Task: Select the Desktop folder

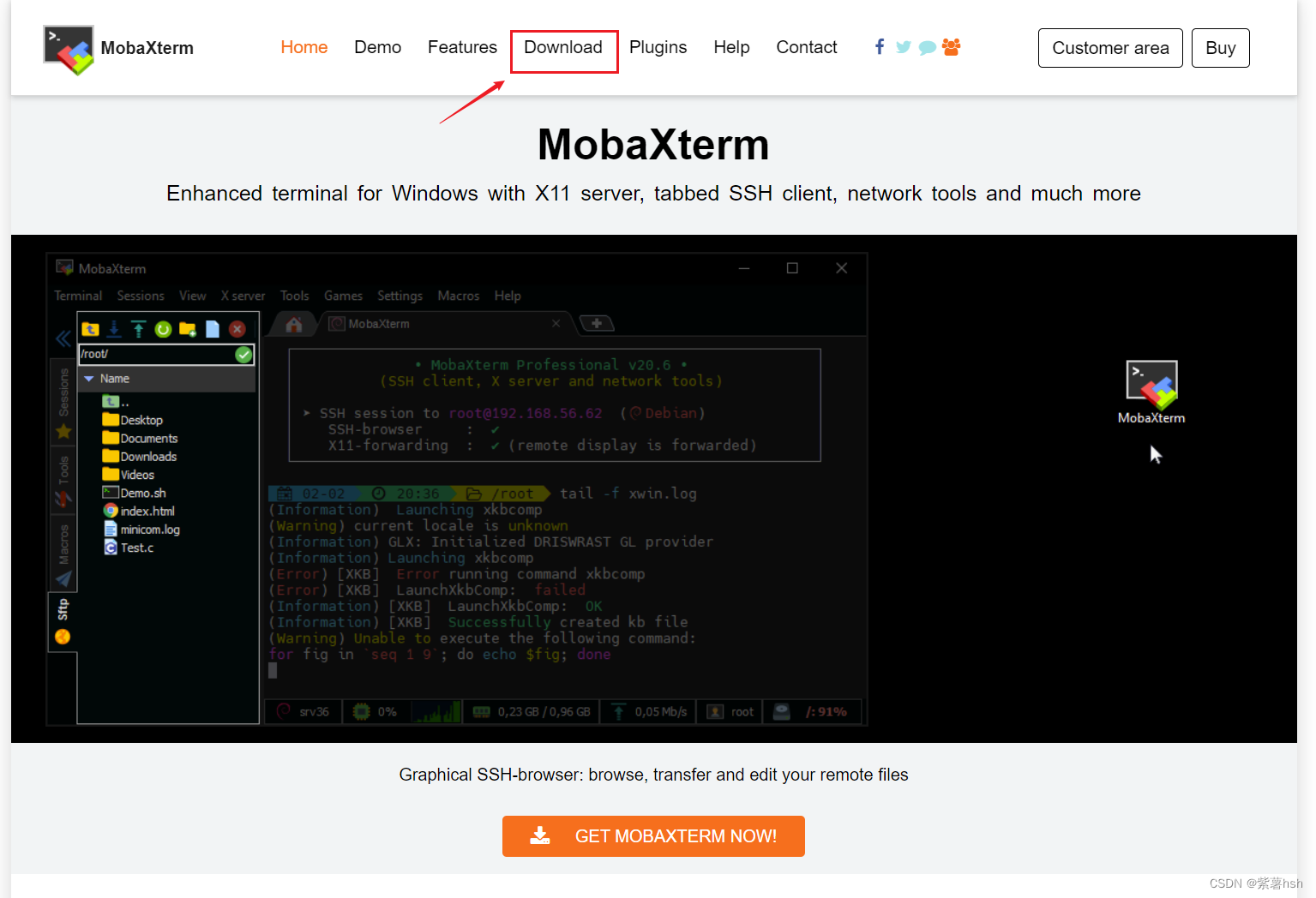Action: (x=132, y=420)
